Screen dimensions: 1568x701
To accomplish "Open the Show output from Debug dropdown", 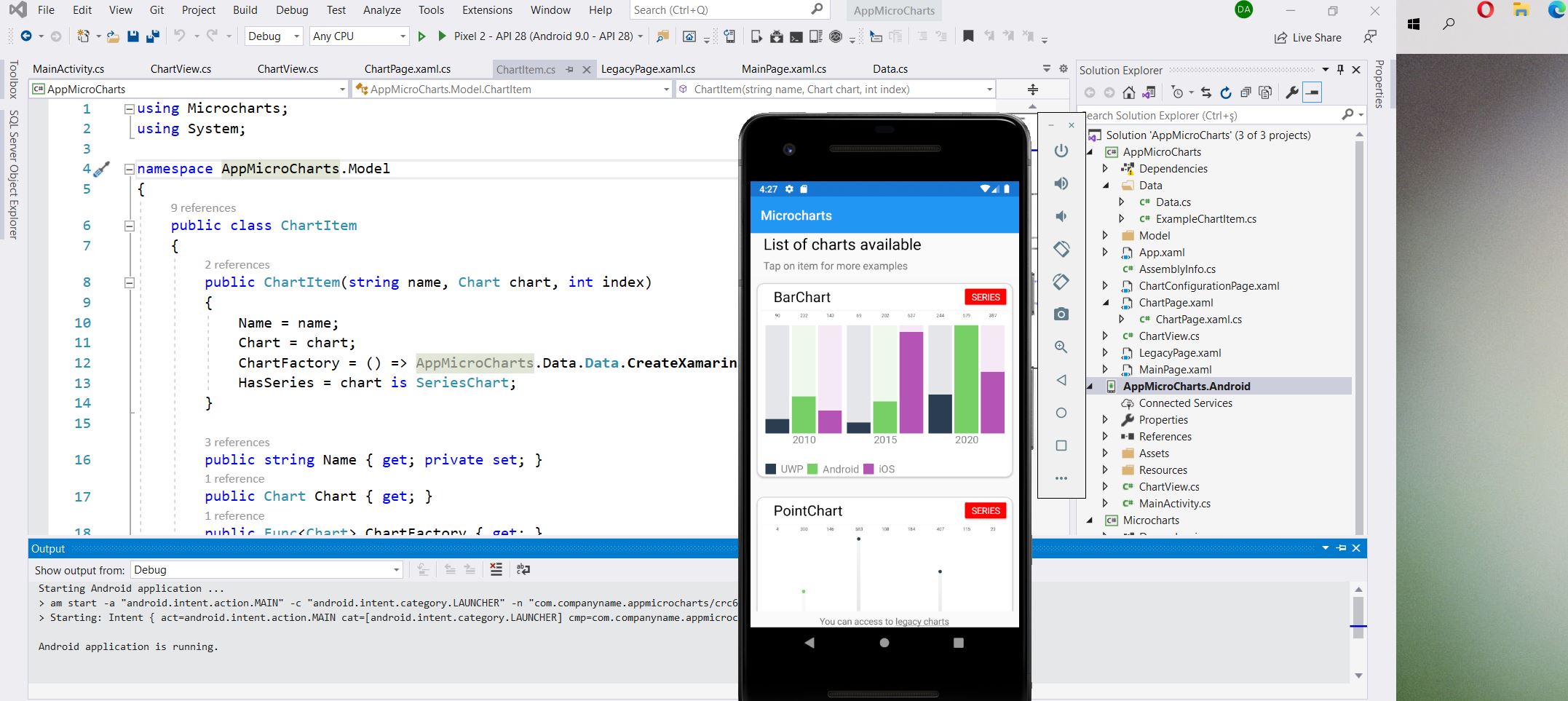I will coord(266,570).
